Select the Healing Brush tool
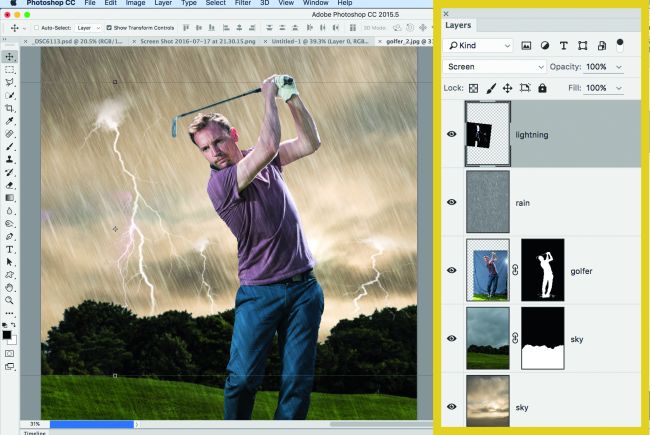Image resolution: width=650 pixels, height=435 pixels. [x=9, y=134]
